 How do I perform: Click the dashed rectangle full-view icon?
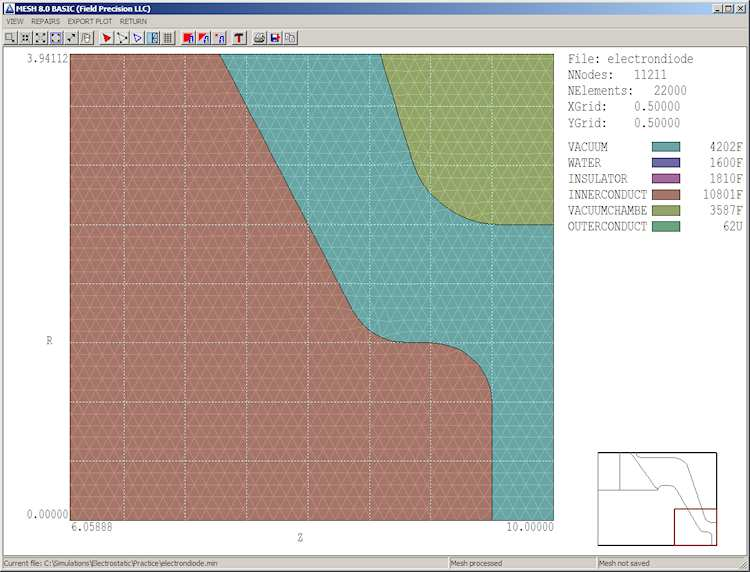(x=56, y=38)
